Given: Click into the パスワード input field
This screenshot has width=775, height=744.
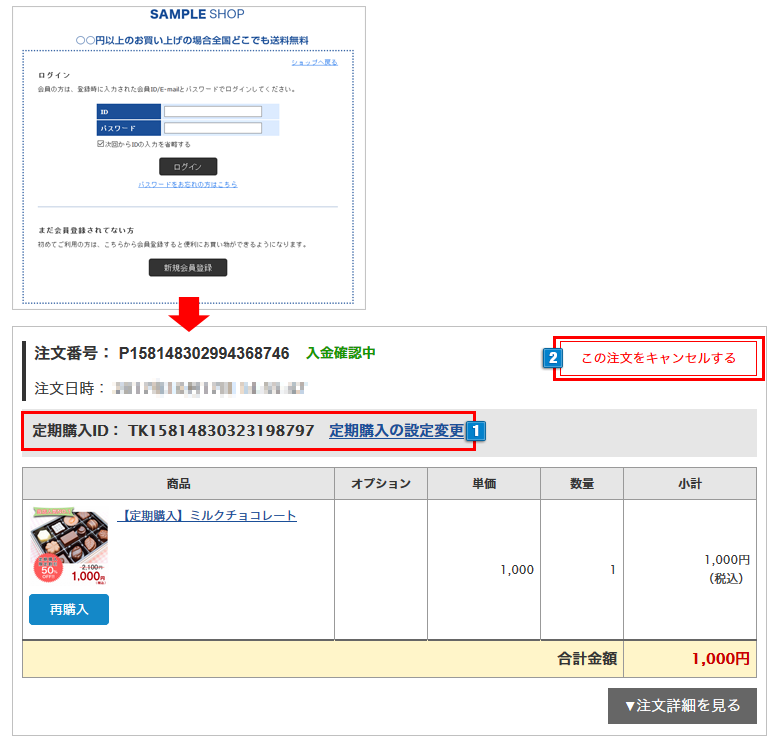Looking at the screenshot, I should (212, 128).
